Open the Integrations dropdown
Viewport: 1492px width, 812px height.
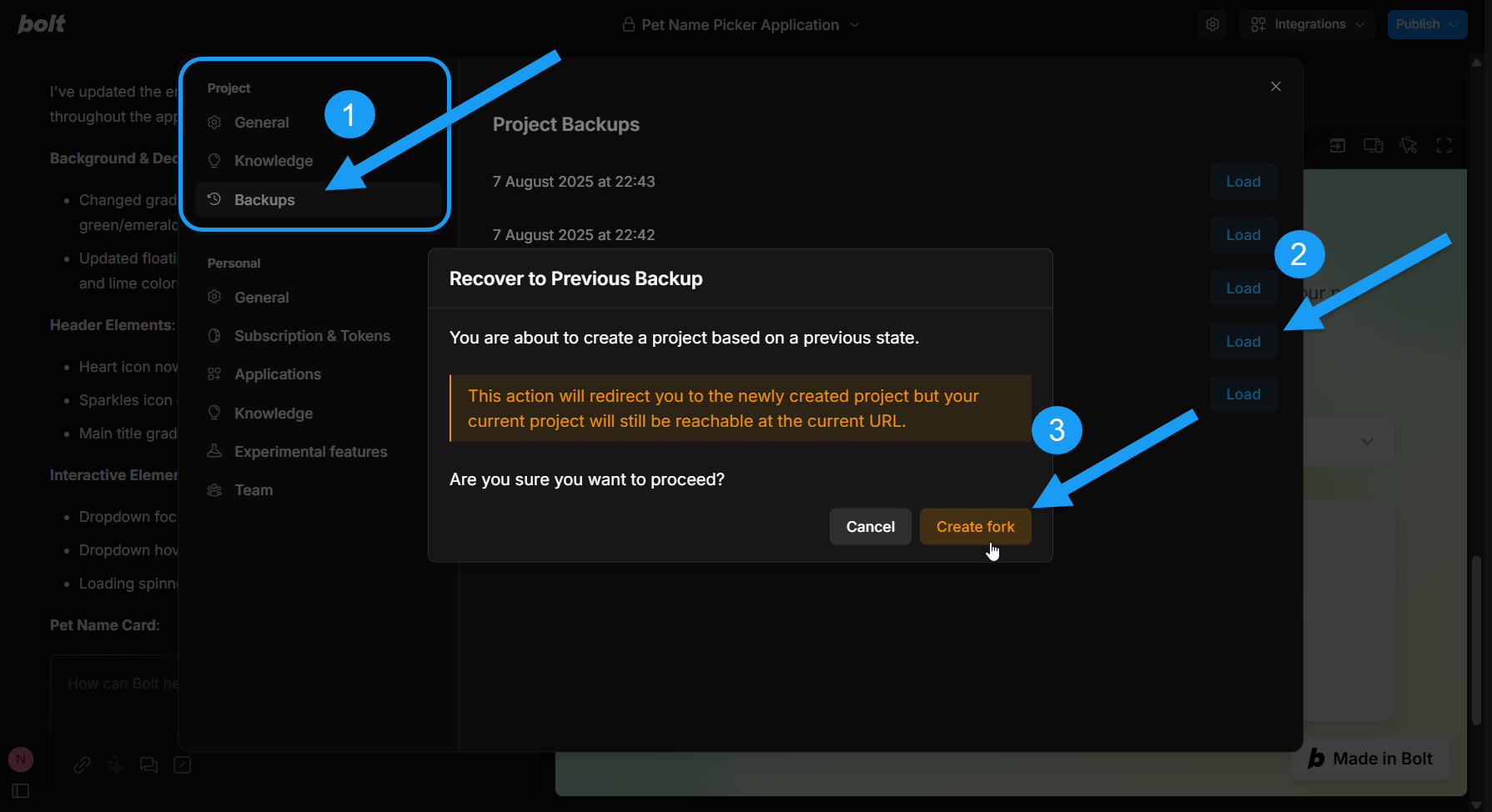1308,24
